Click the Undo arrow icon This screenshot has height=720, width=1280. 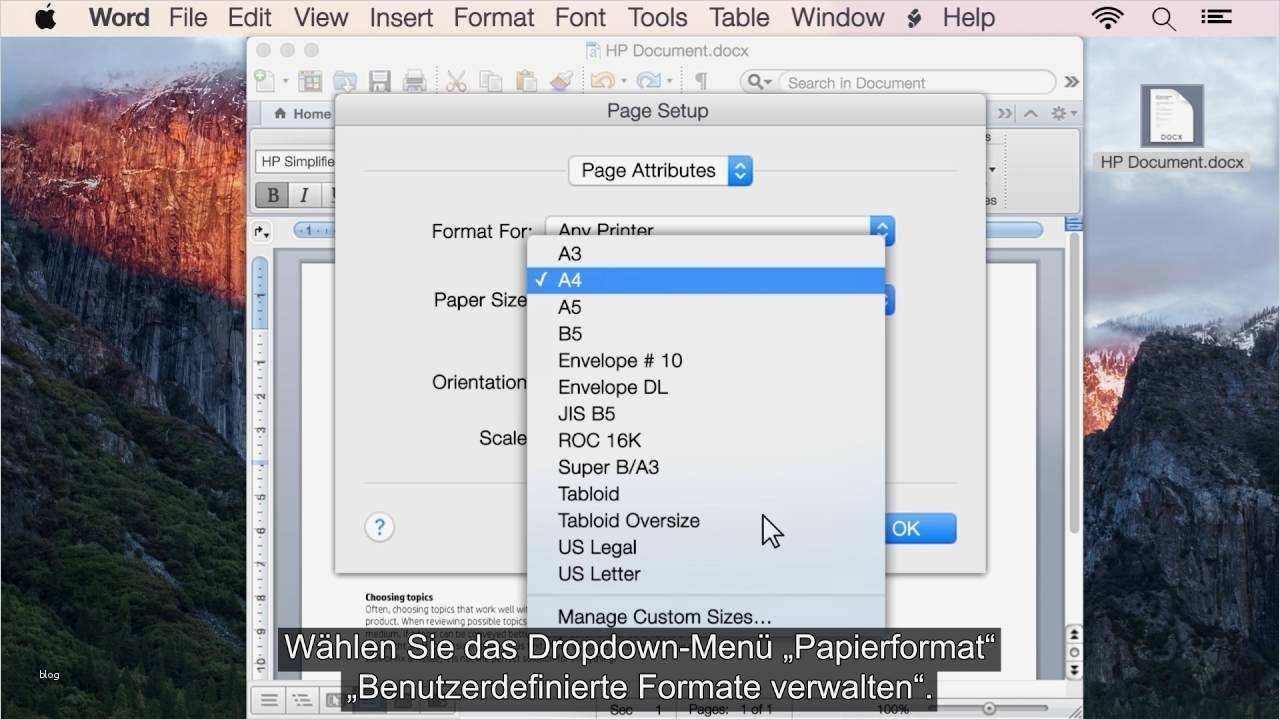click(x=602, y=82)
